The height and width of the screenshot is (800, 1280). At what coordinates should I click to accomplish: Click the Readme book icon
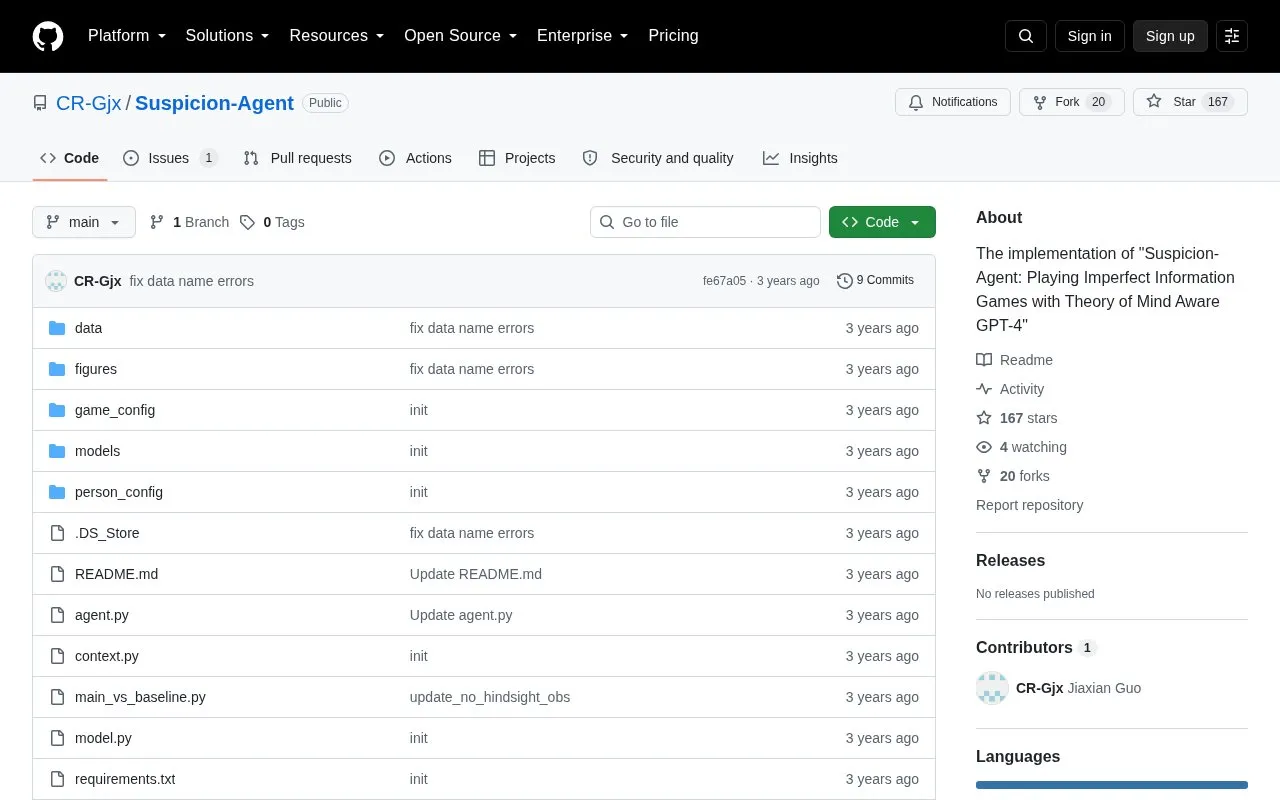[x=984, y=360]
